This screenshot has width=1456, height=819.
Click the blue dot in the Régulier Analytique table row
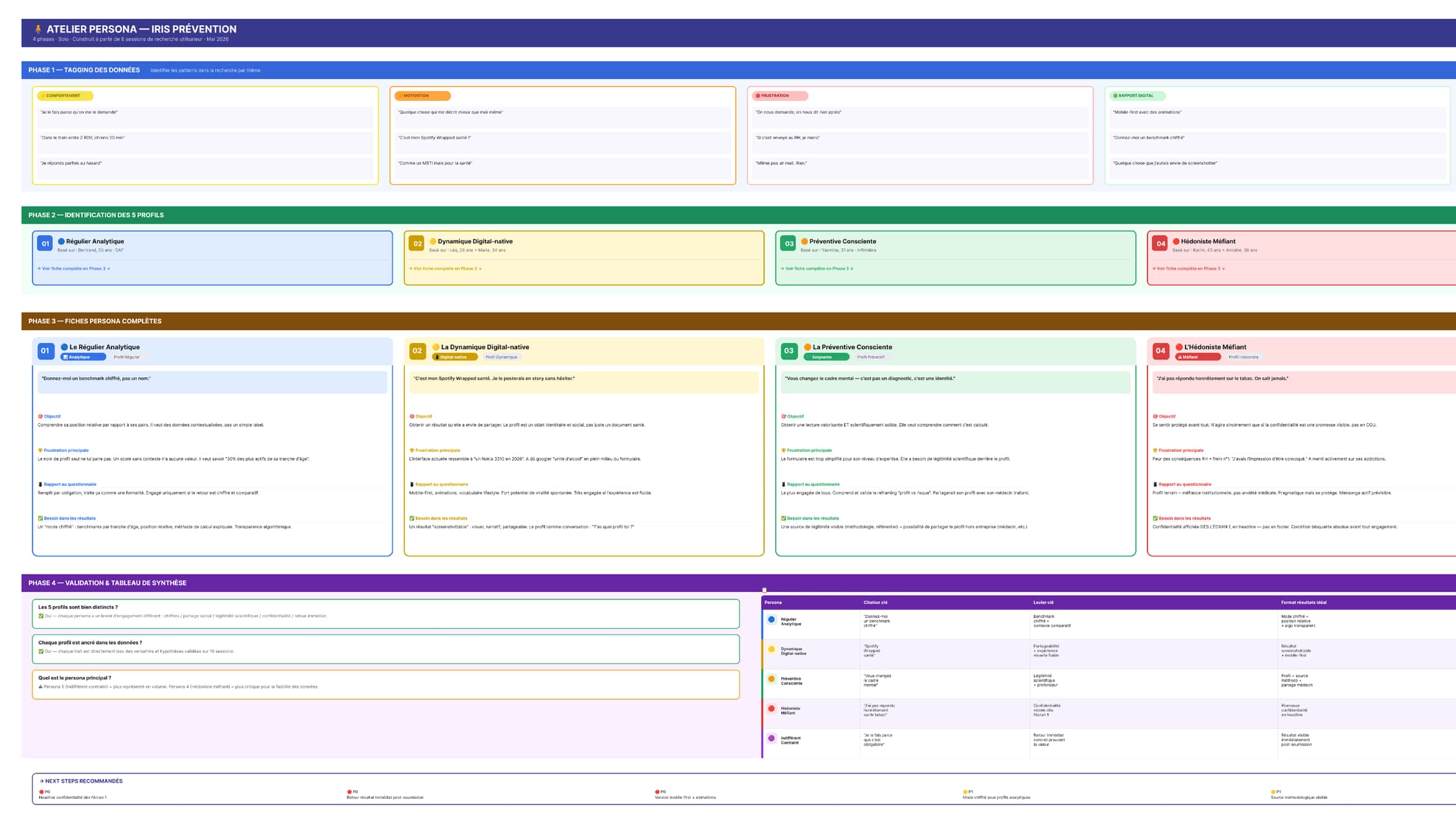pos(771,619)
